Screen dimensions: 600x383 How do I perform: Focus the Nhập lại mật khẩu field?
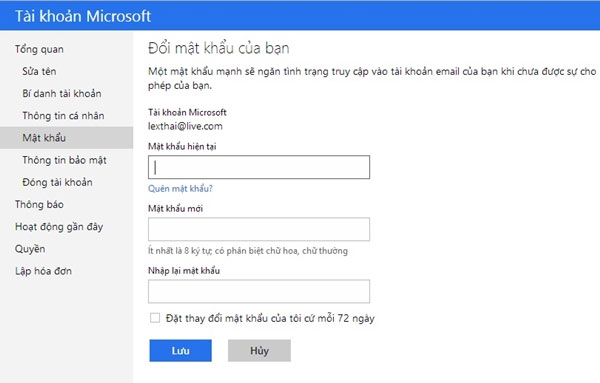[x=259, y=291]
